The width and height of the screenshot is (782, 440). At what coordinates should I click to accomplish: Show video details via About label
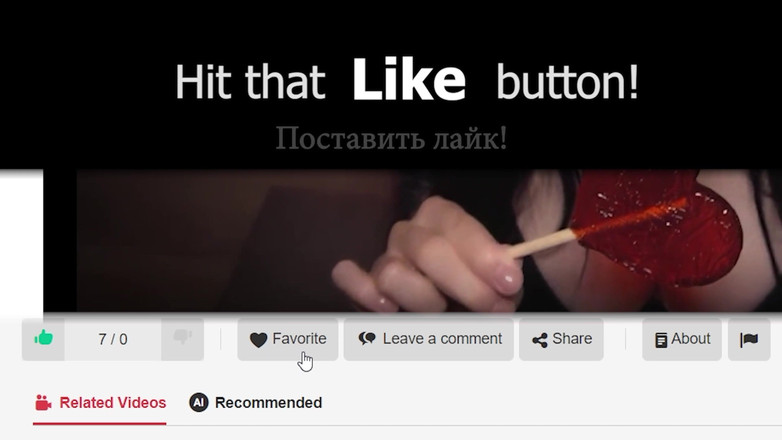pos(690,339)
